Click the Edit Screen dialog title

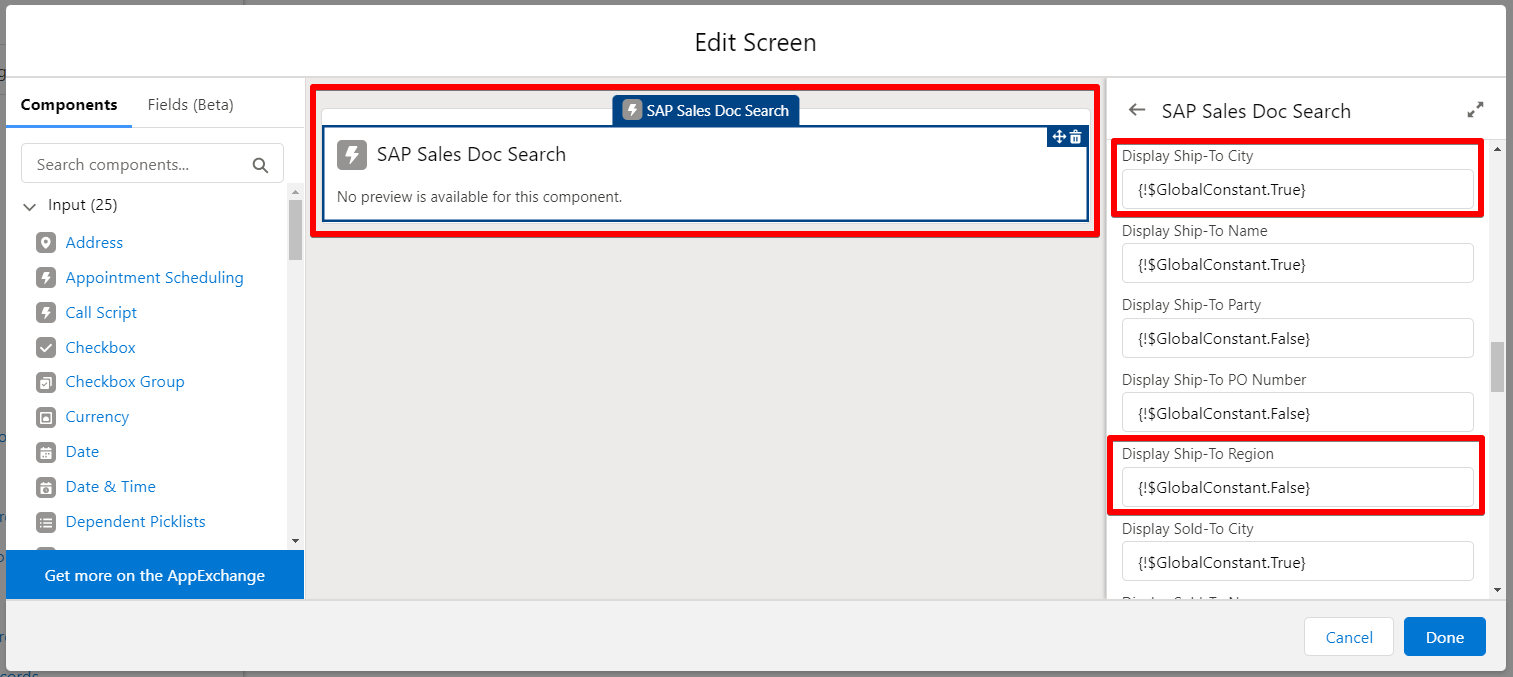755,42
